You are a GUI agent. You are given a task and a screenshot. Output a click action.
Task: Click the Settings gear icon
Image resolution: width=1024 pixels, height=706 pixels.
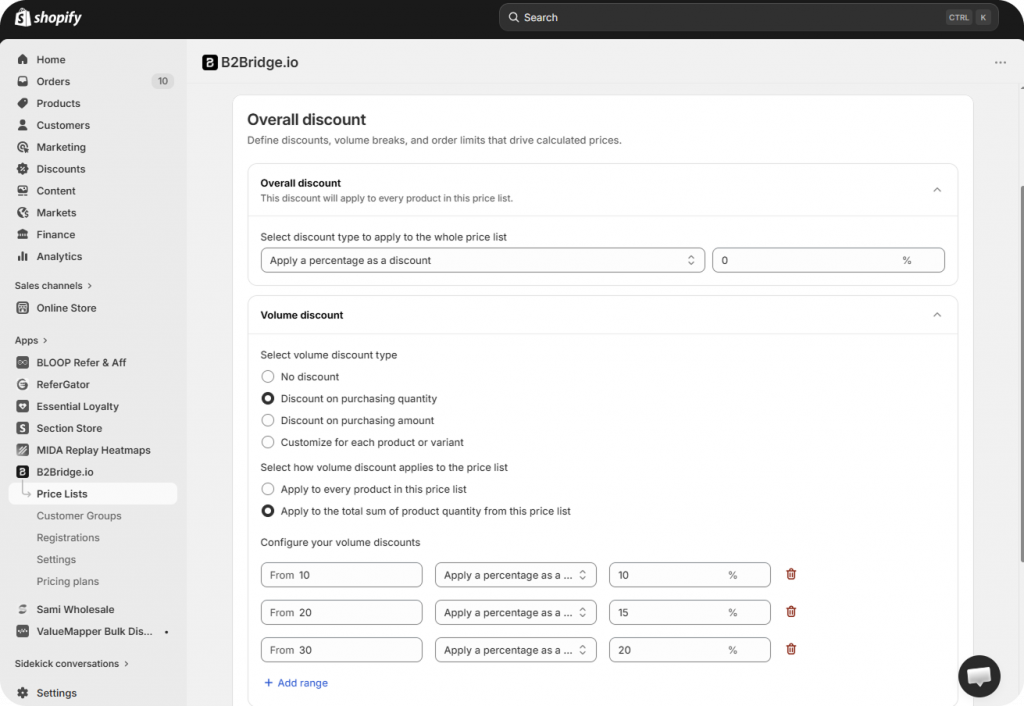(23, 693)
